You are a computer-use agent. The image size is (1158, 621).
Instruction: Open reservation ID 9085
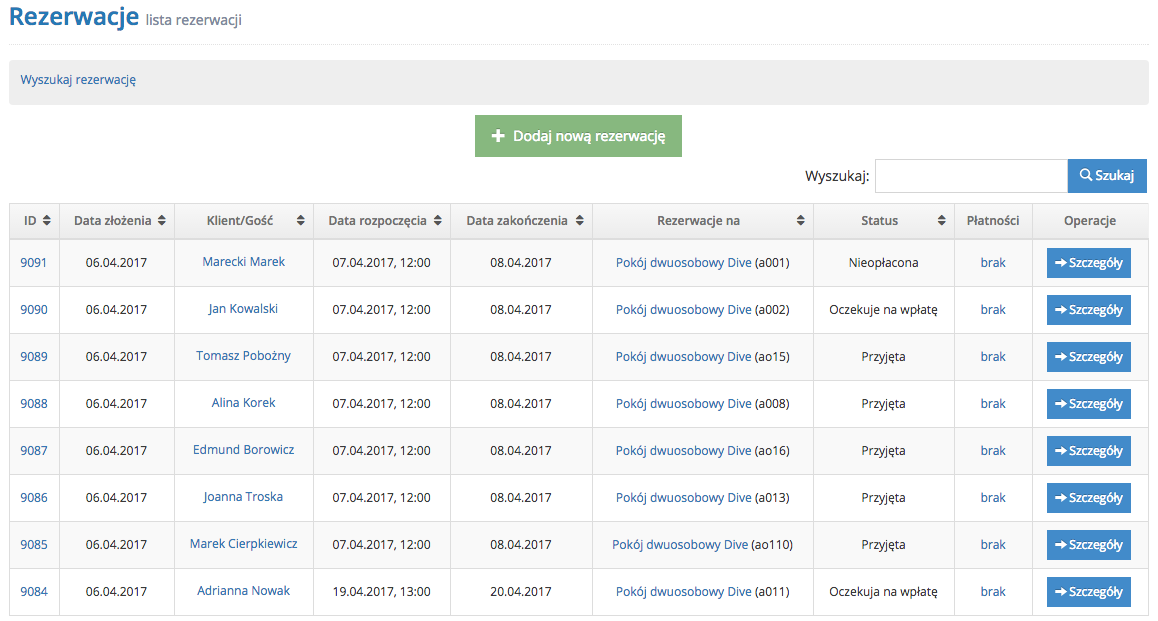pyautogui.click(x=34, y=545)
